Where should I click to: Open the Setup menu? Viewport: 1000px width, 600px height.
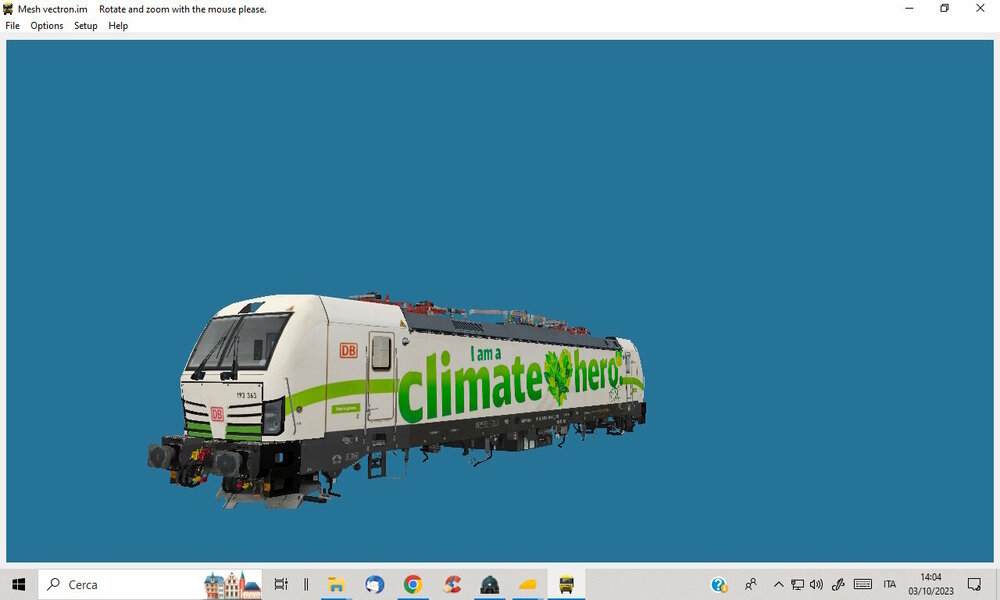(85, 26)
